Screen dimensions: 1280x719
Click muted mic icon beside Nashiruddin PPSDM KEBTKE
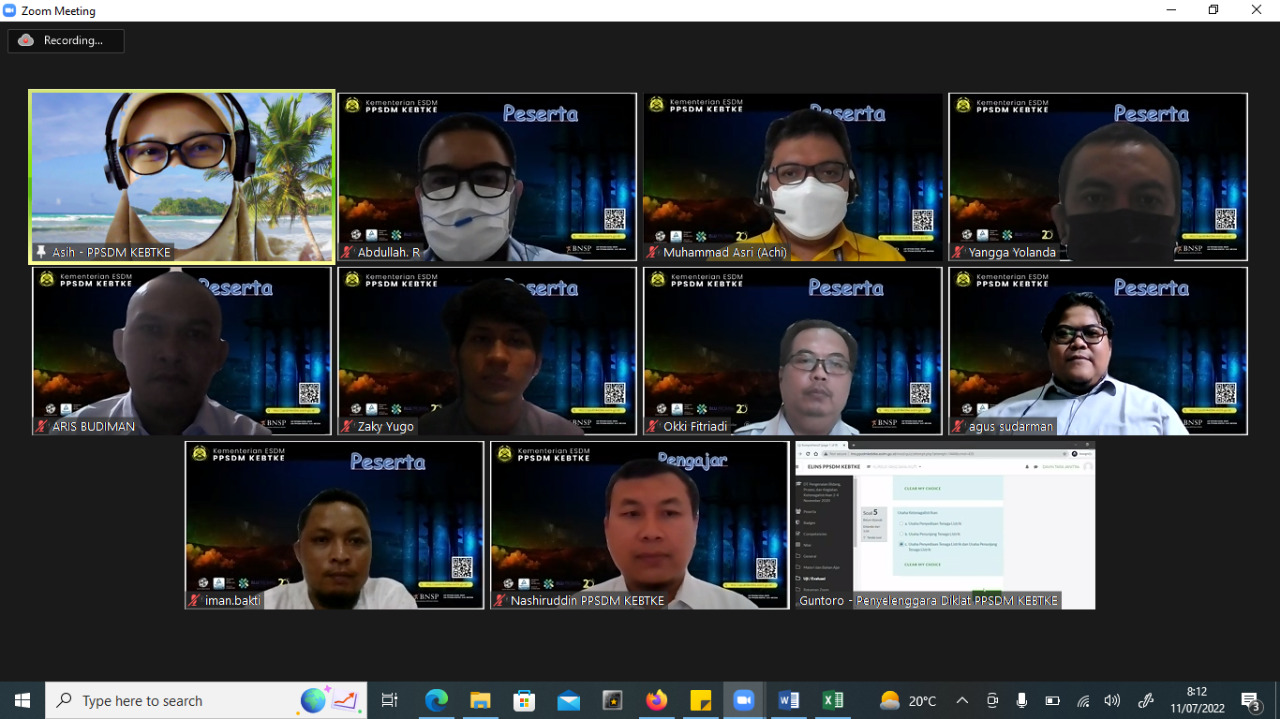click(500, 601)
